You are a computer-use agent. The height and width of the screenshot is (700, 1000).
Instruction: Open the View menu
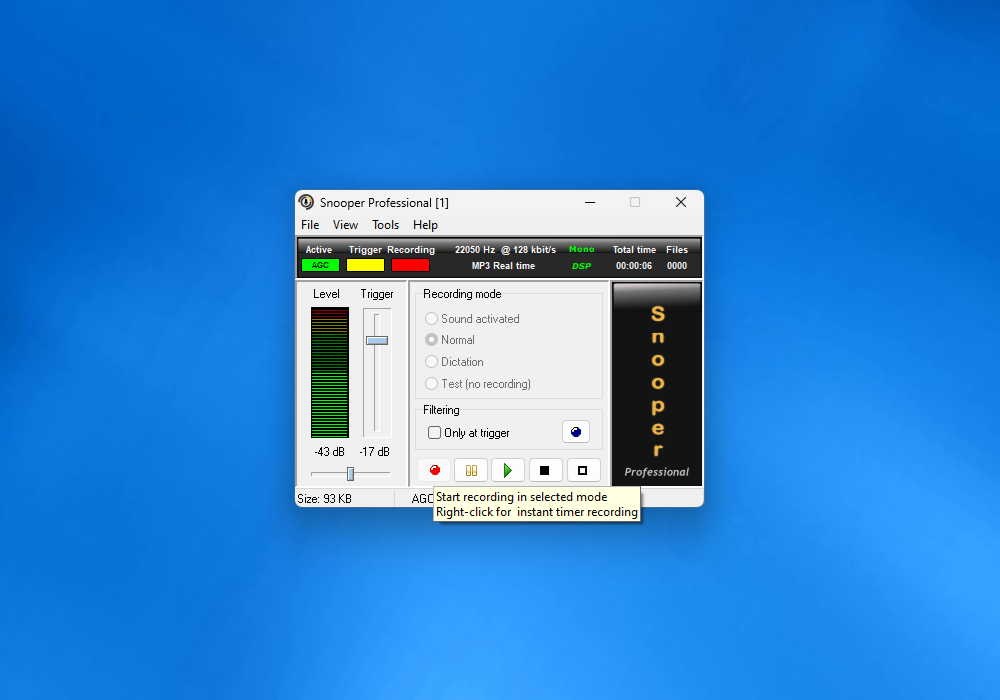(x=345, y=225)
